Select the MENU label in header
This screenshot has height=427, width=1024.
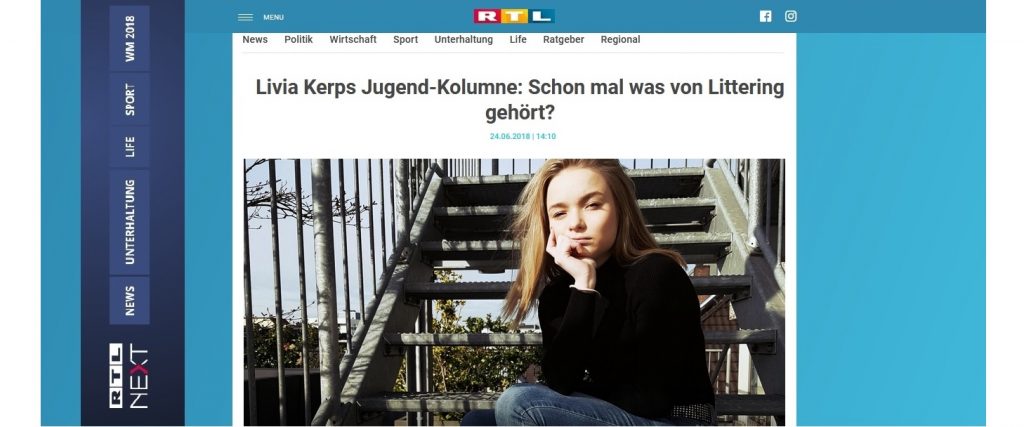coord(274,18)
